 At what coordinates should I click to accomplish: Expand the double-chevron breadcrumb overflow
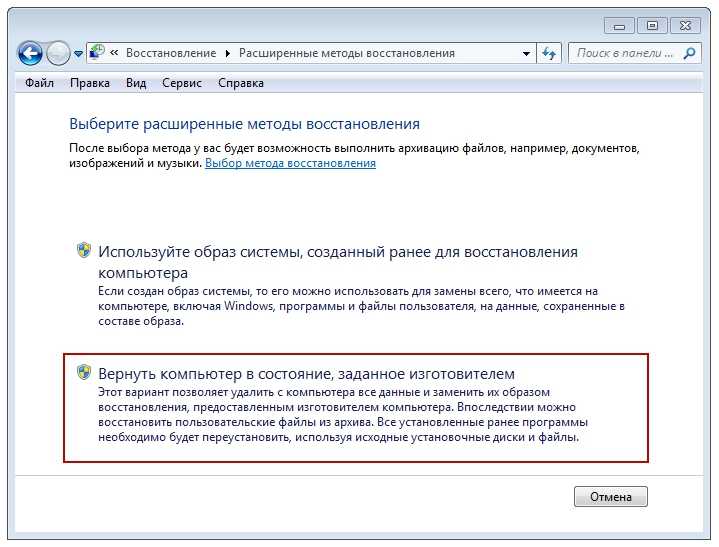[x=114, y=53]
